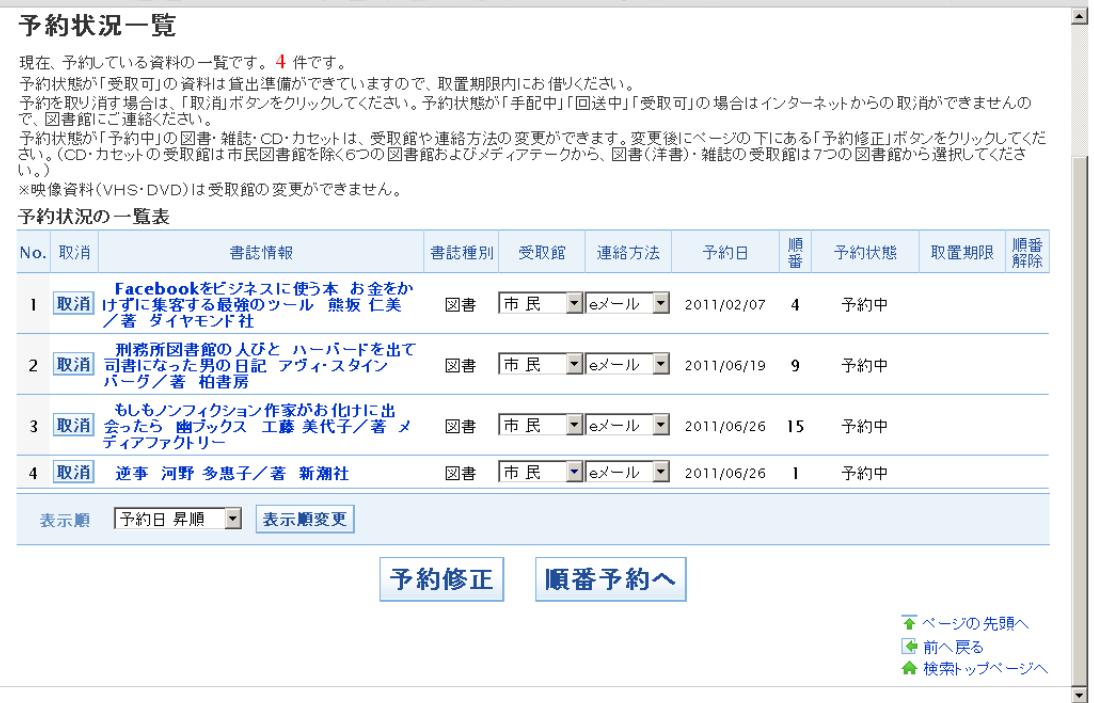Click the scrollbar down arrow
Image resolution: width=1094 pixels, height=703 pixels.
[1077, 695]
